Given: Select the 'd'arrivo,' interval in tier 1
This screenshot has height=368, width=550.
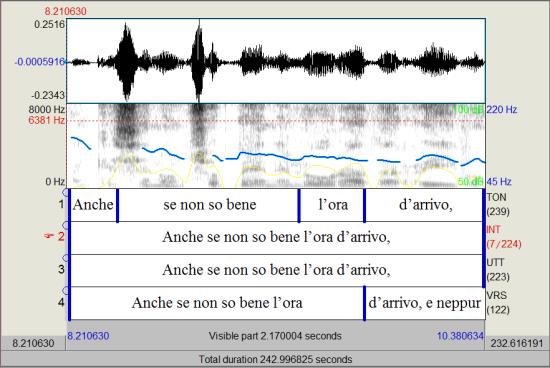Looking at the screenshot, I should [424, 205].
